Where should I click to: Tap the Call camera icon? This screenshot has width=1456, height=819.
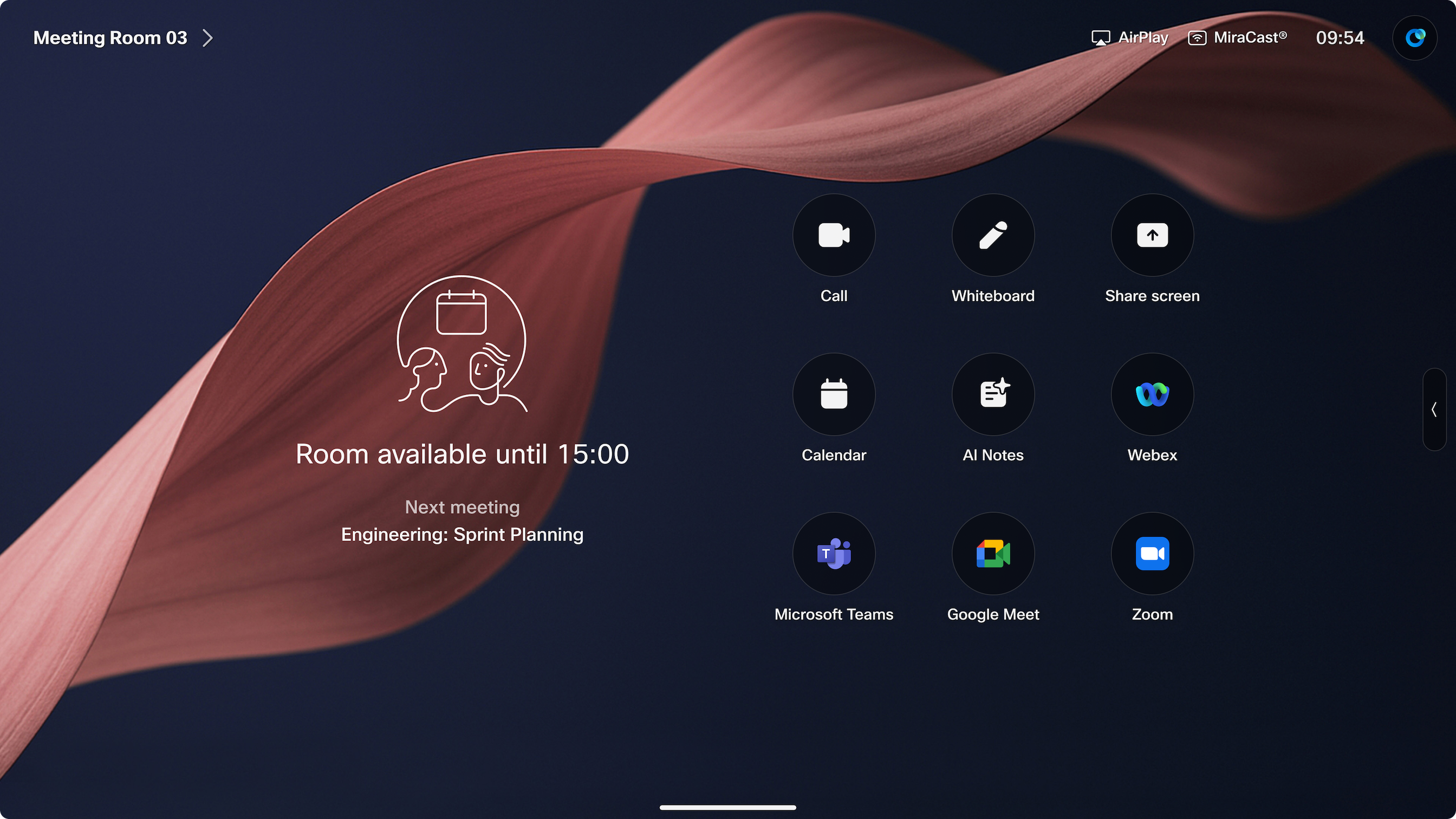coord(834,235)
